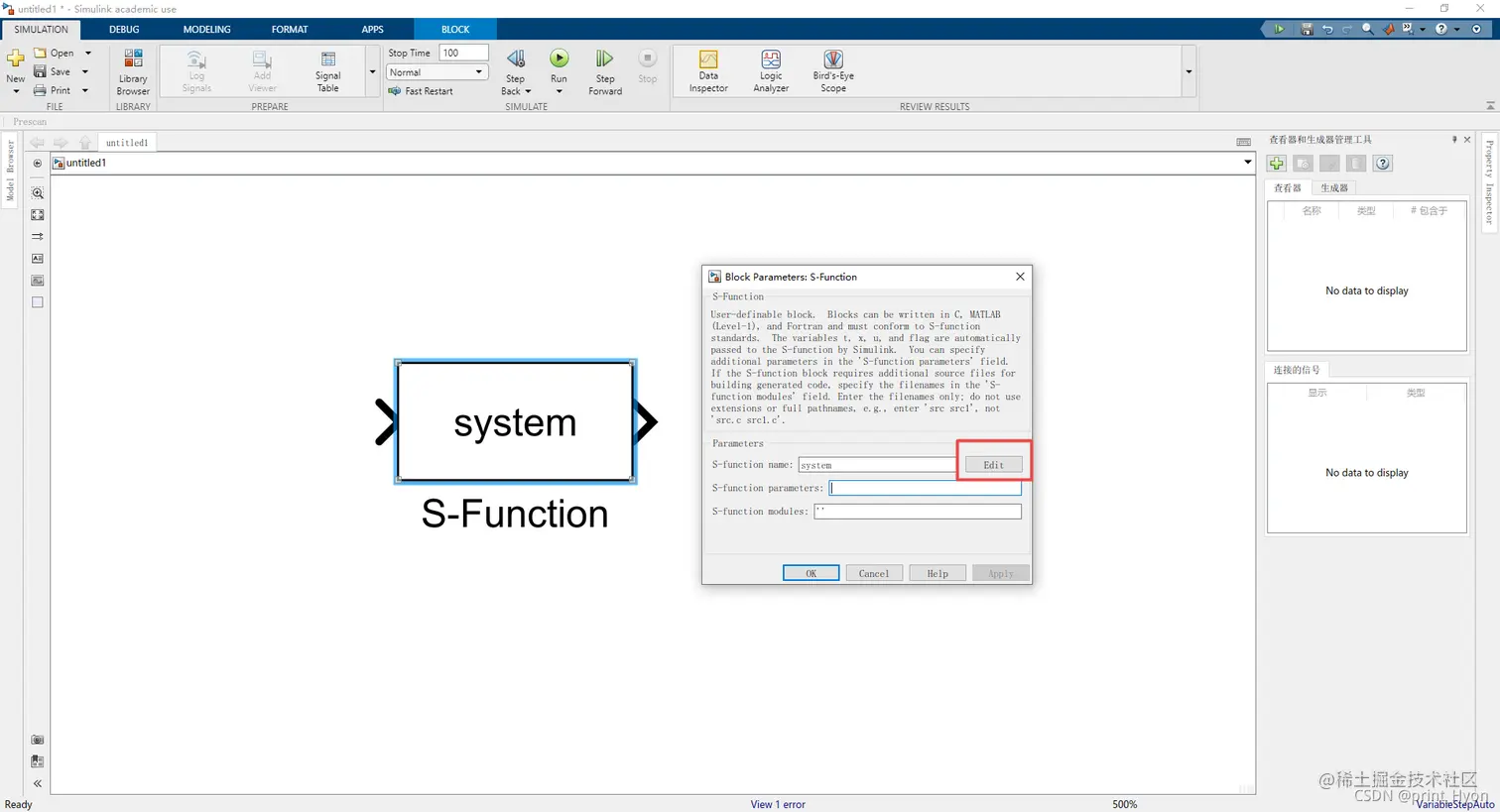Select the Image annotation icon
Screen dimensions: 1500x812
[x=38, y=281]
